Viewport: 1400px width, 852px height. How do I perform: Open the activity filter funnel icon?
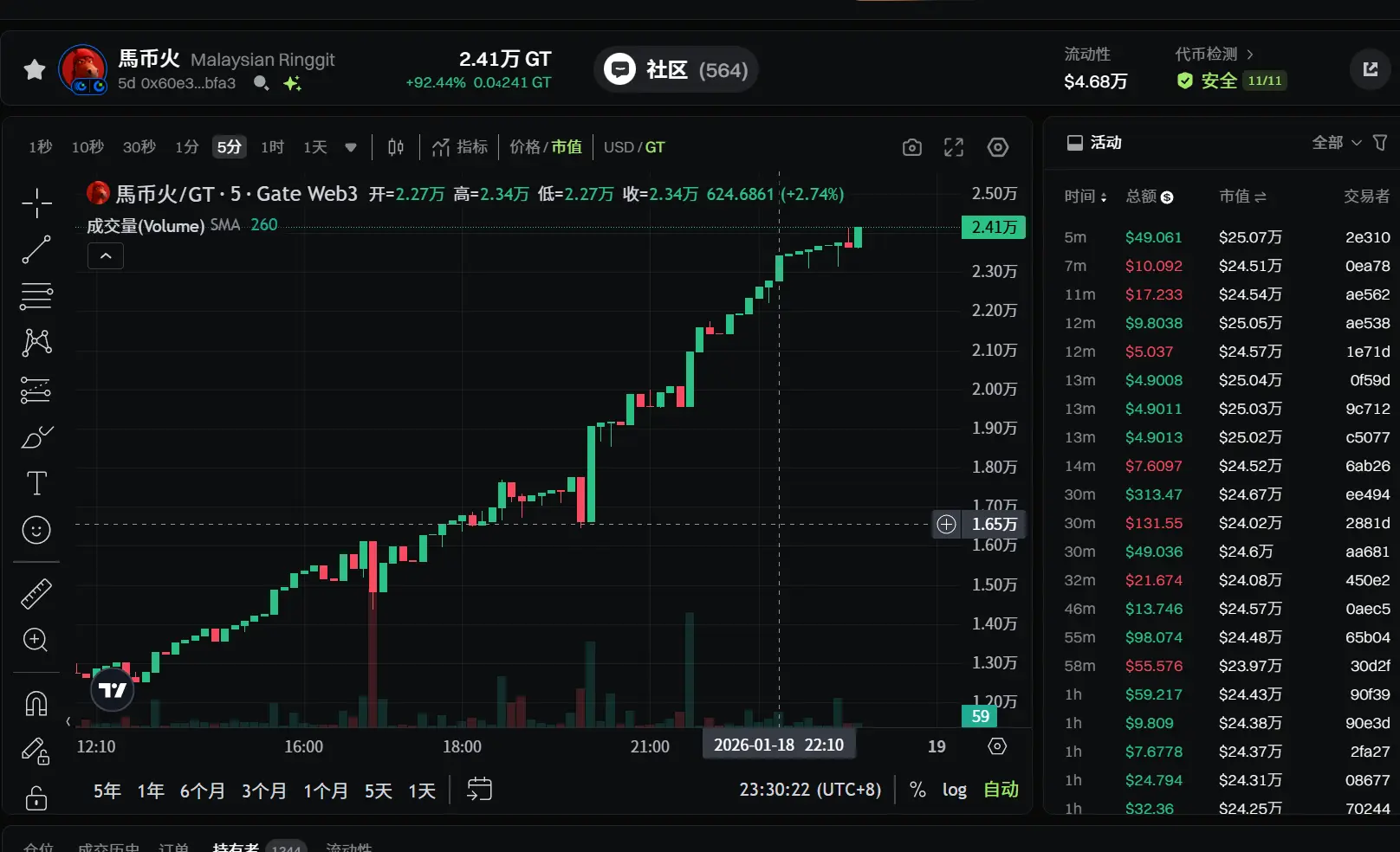[1380, 142]
